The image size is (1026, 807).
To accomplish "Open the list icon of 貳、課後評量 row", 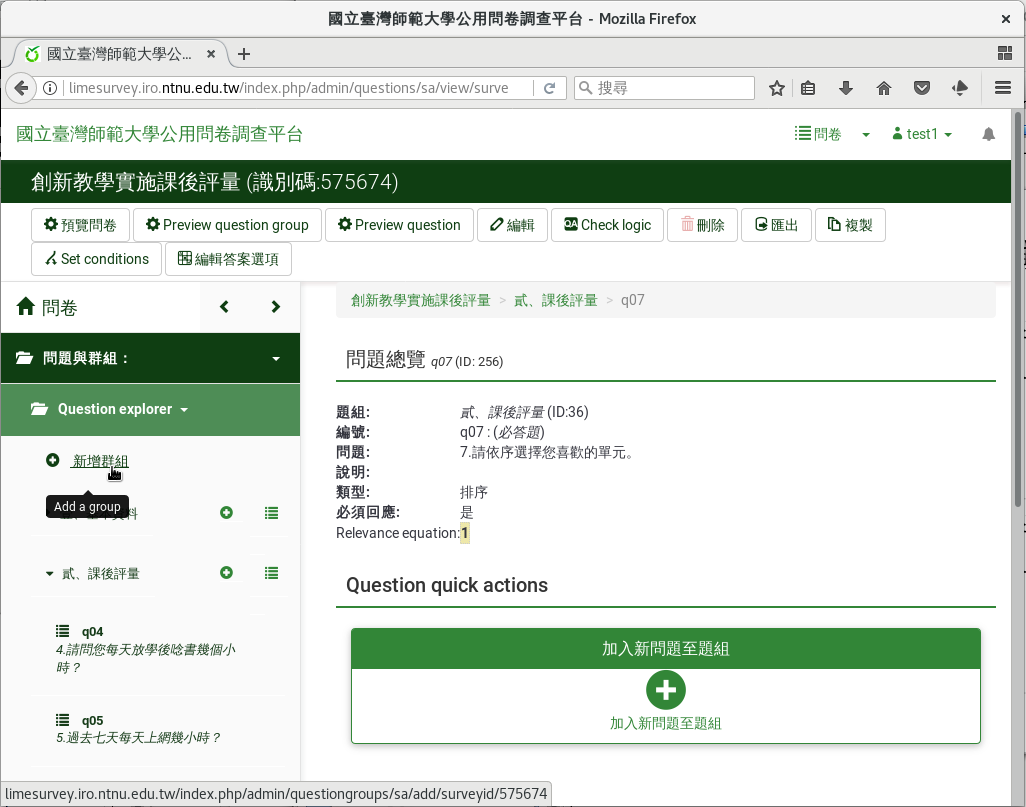I will click(x=272, y=573).
